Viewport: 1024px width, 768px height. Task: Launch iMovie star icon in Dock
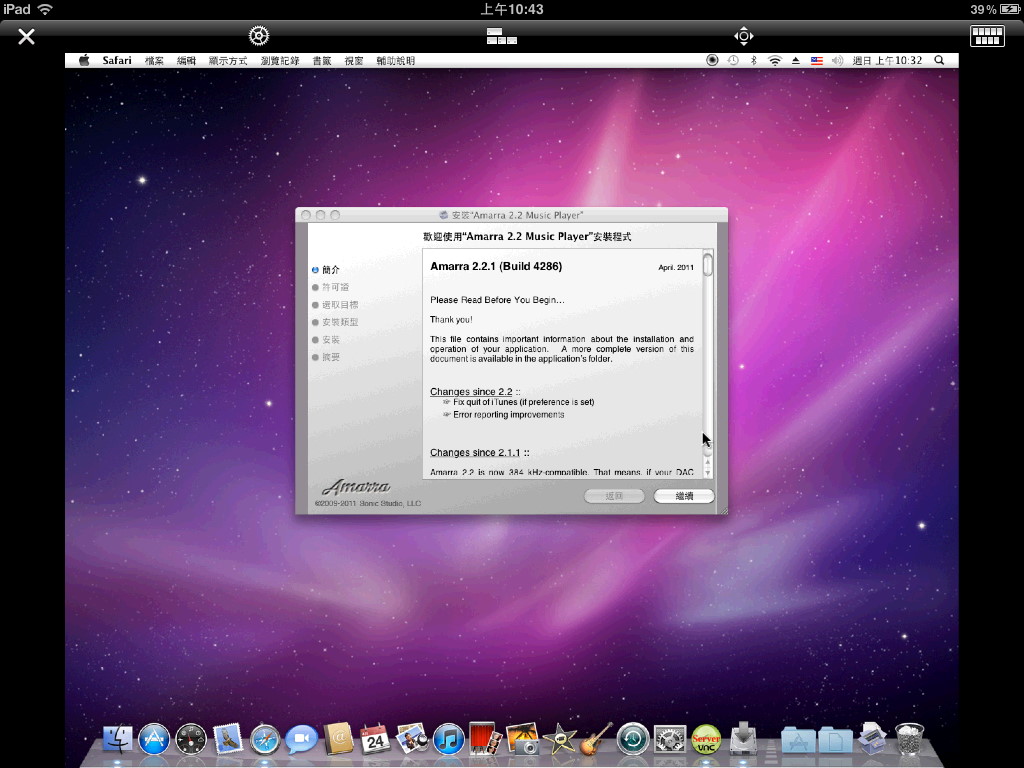[x=560, y=740]
